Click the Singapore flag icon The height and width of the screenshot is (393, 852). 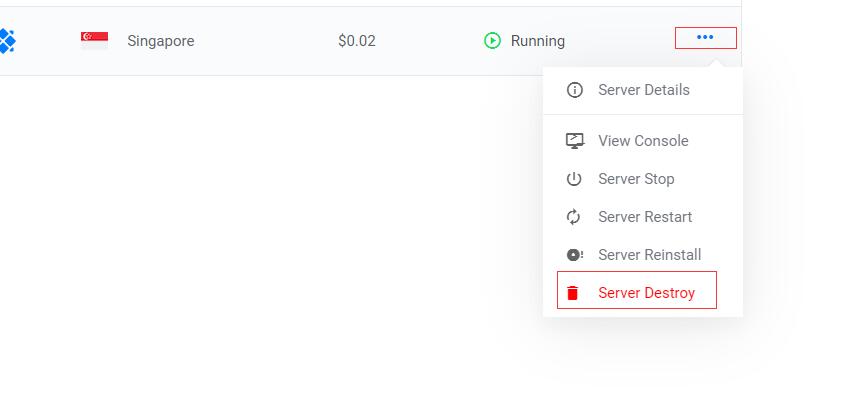tap(95, 41)
